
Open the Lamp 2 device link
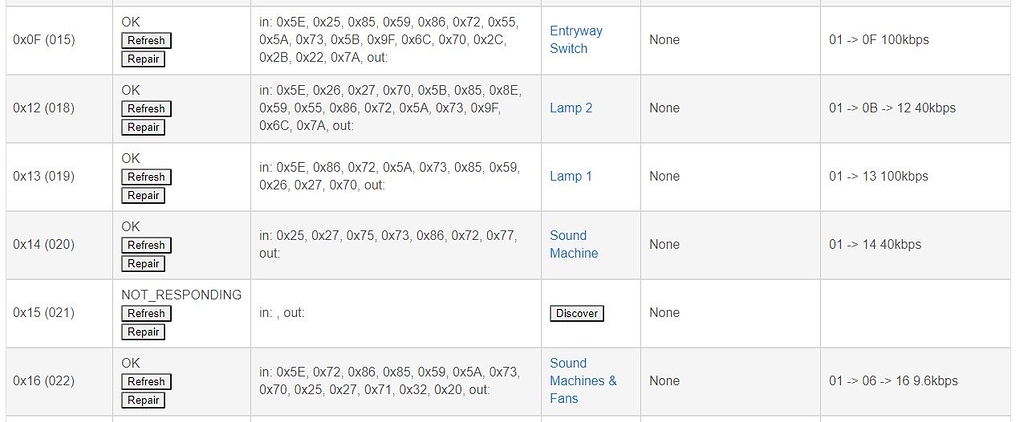(571, 108)
